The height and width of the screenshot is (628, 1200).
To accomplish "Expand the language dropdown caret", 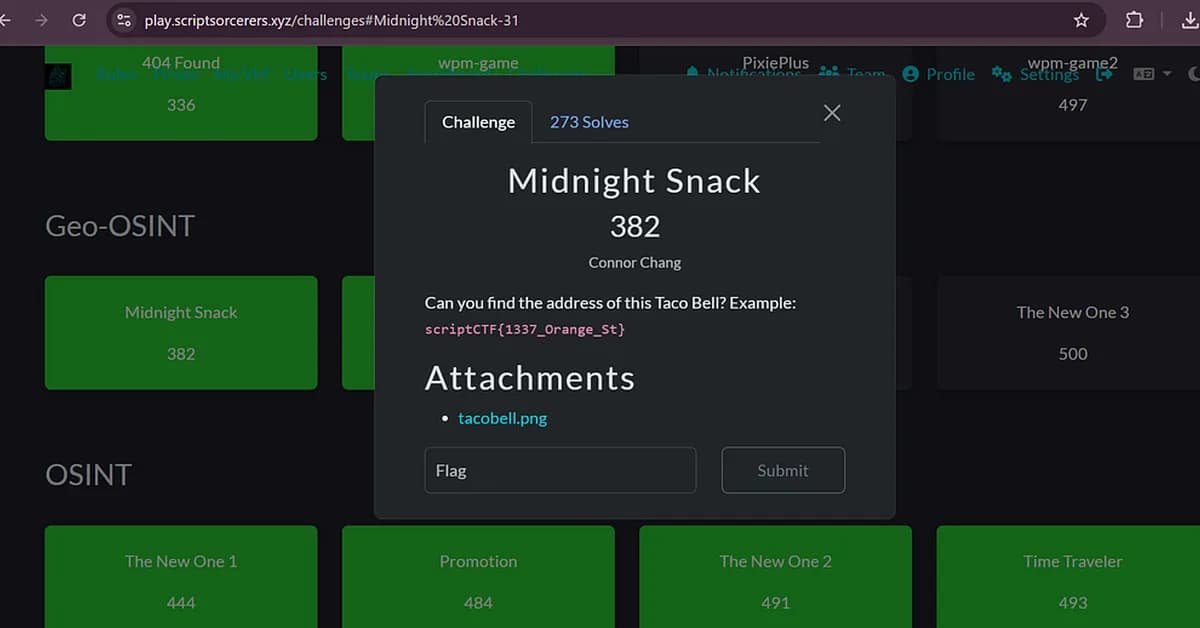I will pyautogui.click(x=1166, y=74).
